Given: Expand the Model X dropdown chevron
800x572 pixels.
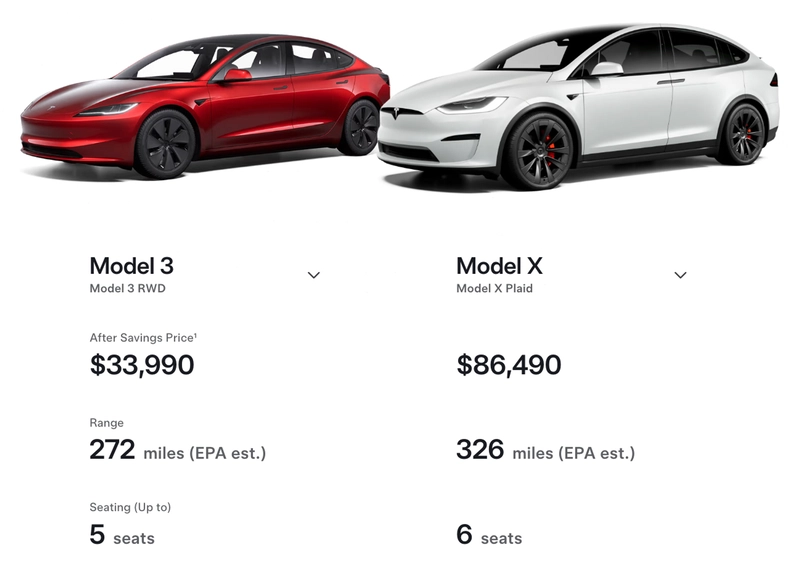Looking at the screenshot, I should pyautogui.click(x=680, y=275).
